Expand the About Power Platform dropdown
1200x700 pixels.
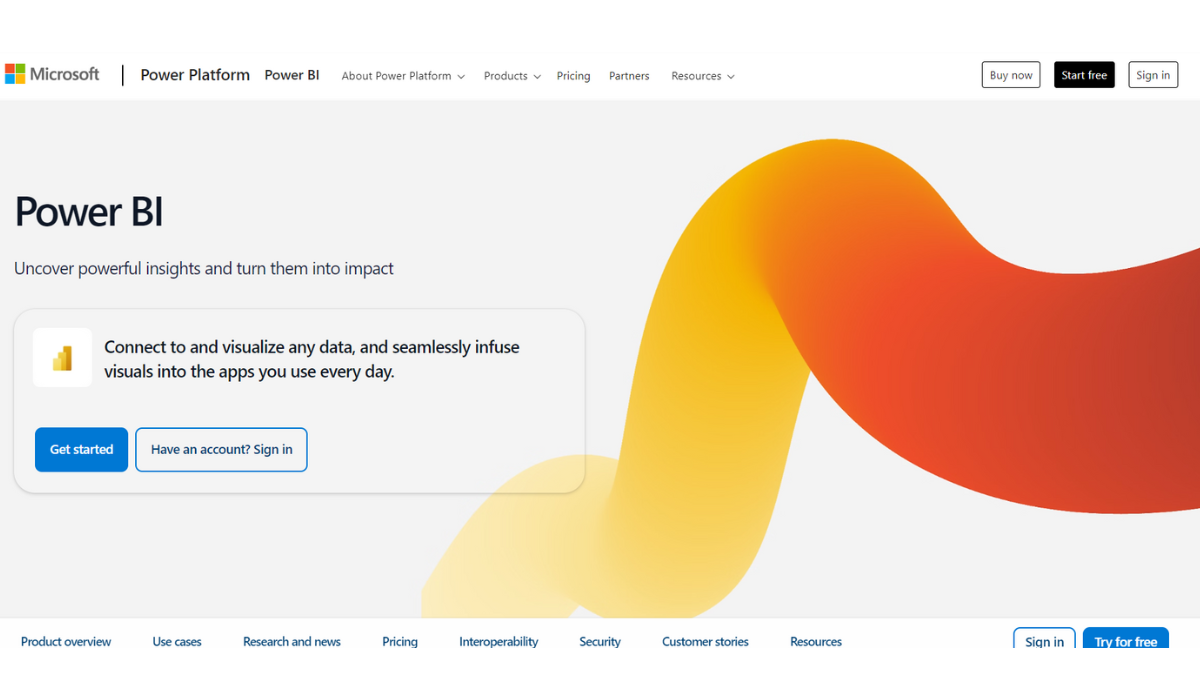click(403, 76)
